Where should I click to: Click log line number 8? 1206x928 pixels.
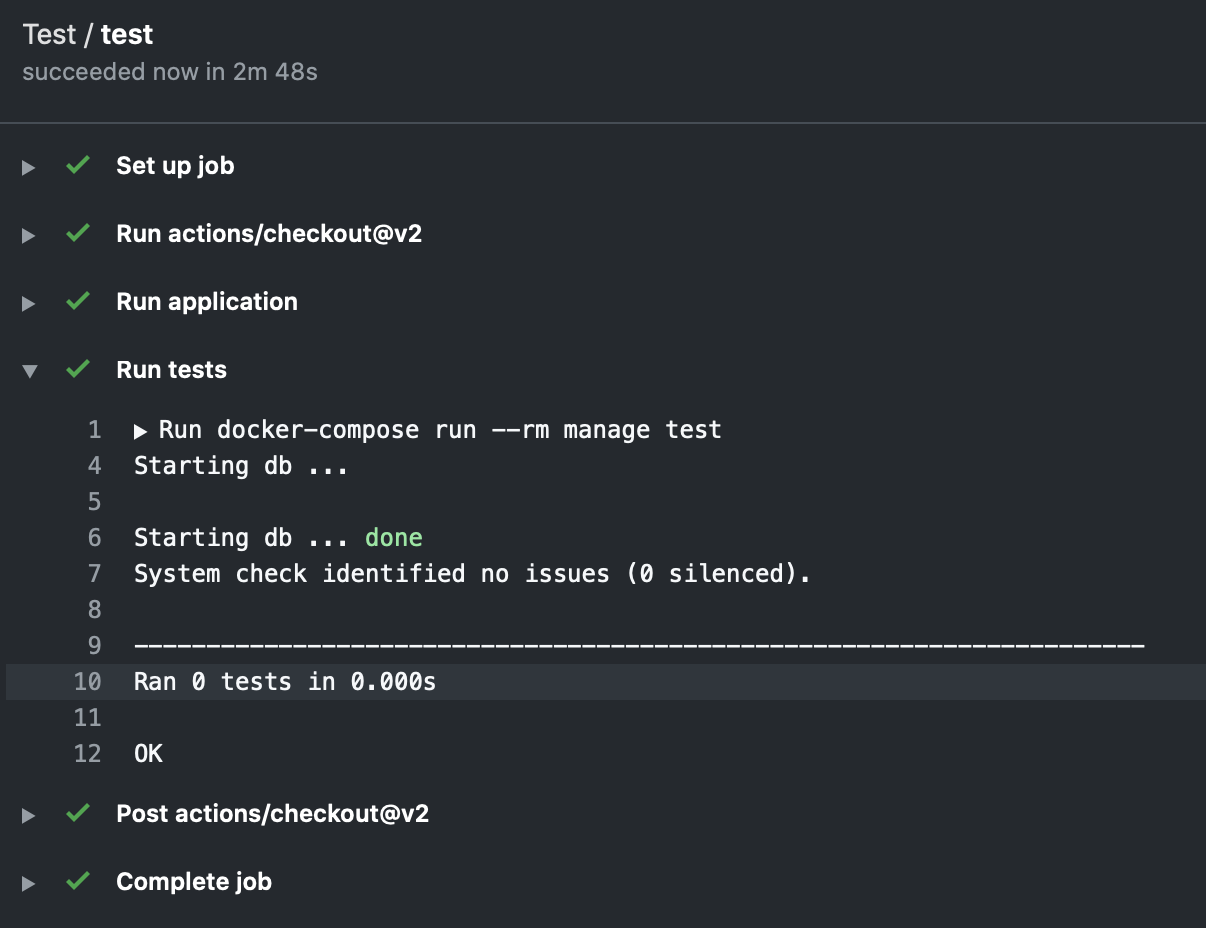(94, 610)
